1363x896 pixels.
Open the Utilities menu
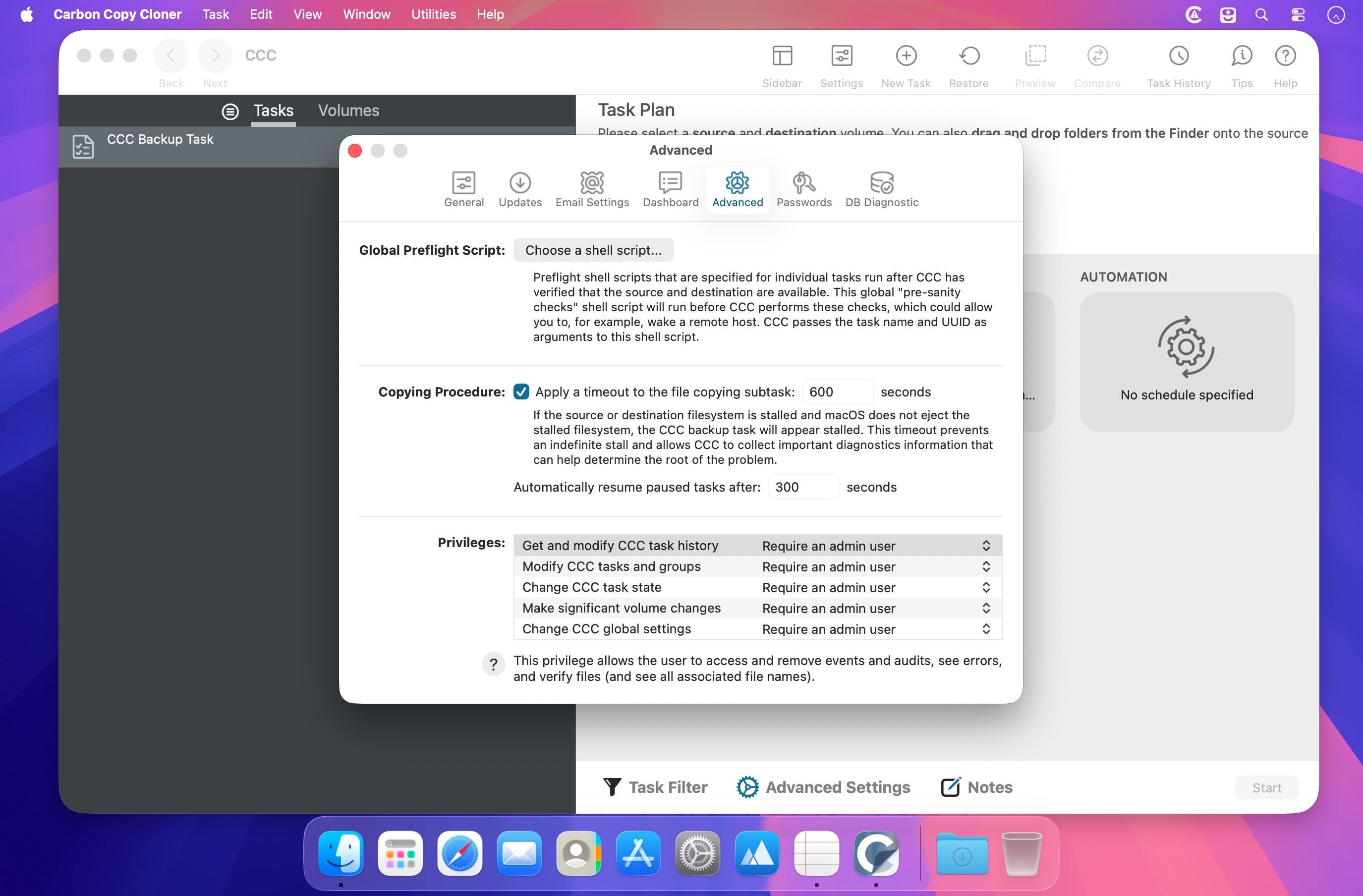(434, 14)
